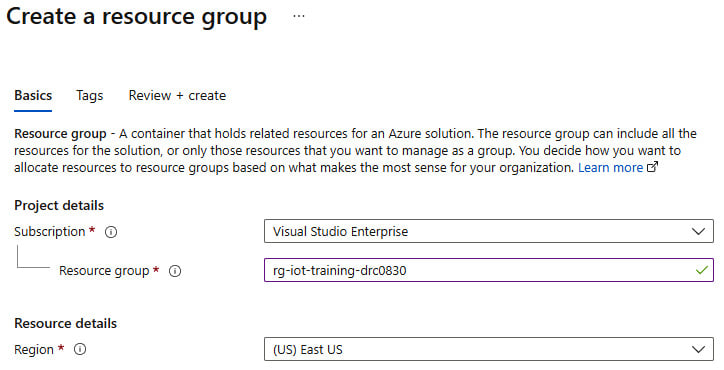Image resolution: width=724 pixels, height=370 pixels.
Task: Follow the Learn more link
Action: click(x=610, y=168)
